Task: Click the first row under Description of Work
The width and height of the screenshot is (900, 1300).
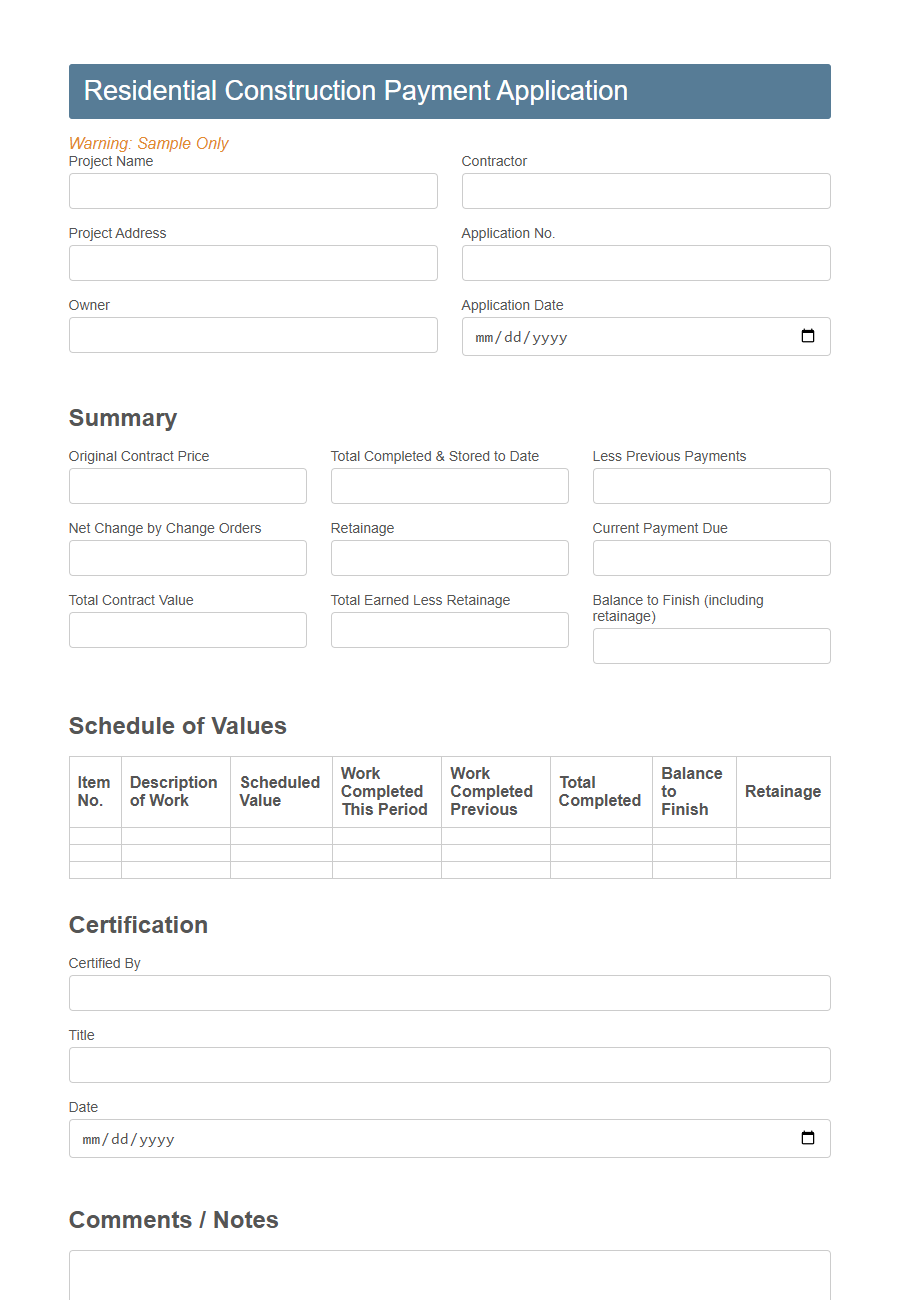Action: pos(175,838)
